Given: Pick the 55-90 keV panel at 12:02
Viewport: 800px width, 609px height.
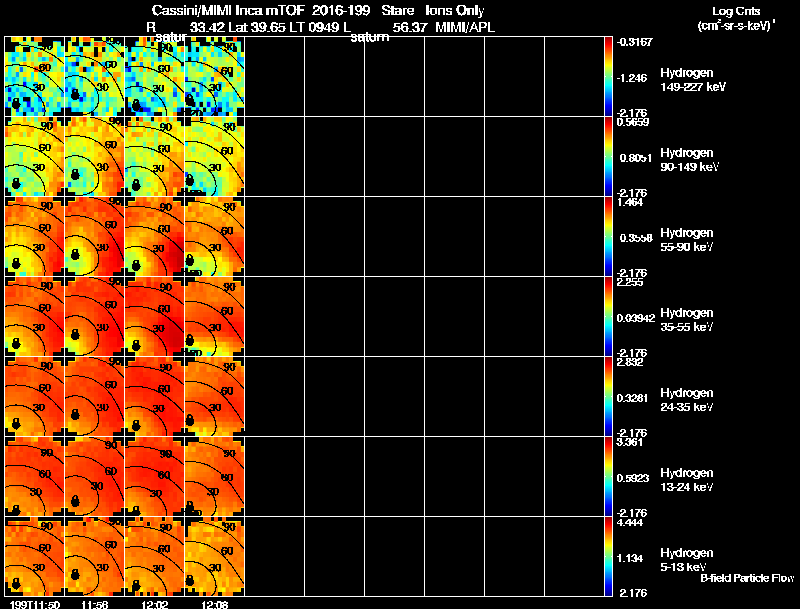Looking at the screenshot, I should 155,237.
